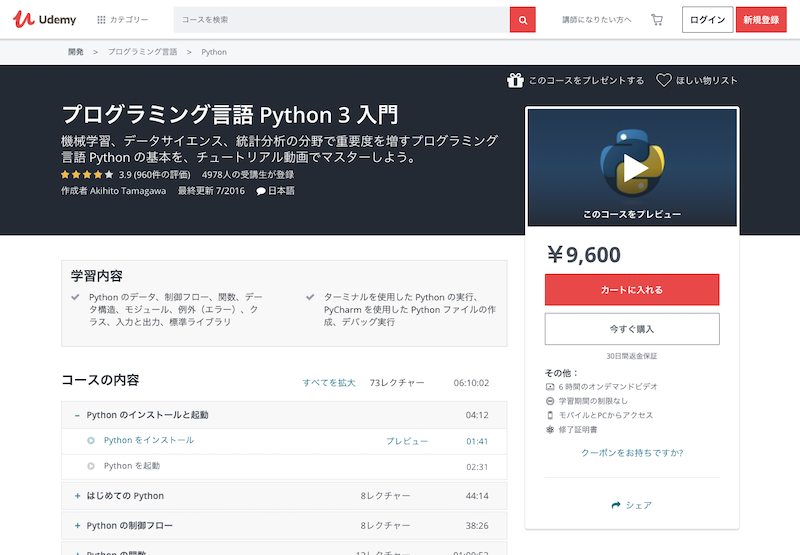Go to the Python breadcrumb

pos(214,52)
